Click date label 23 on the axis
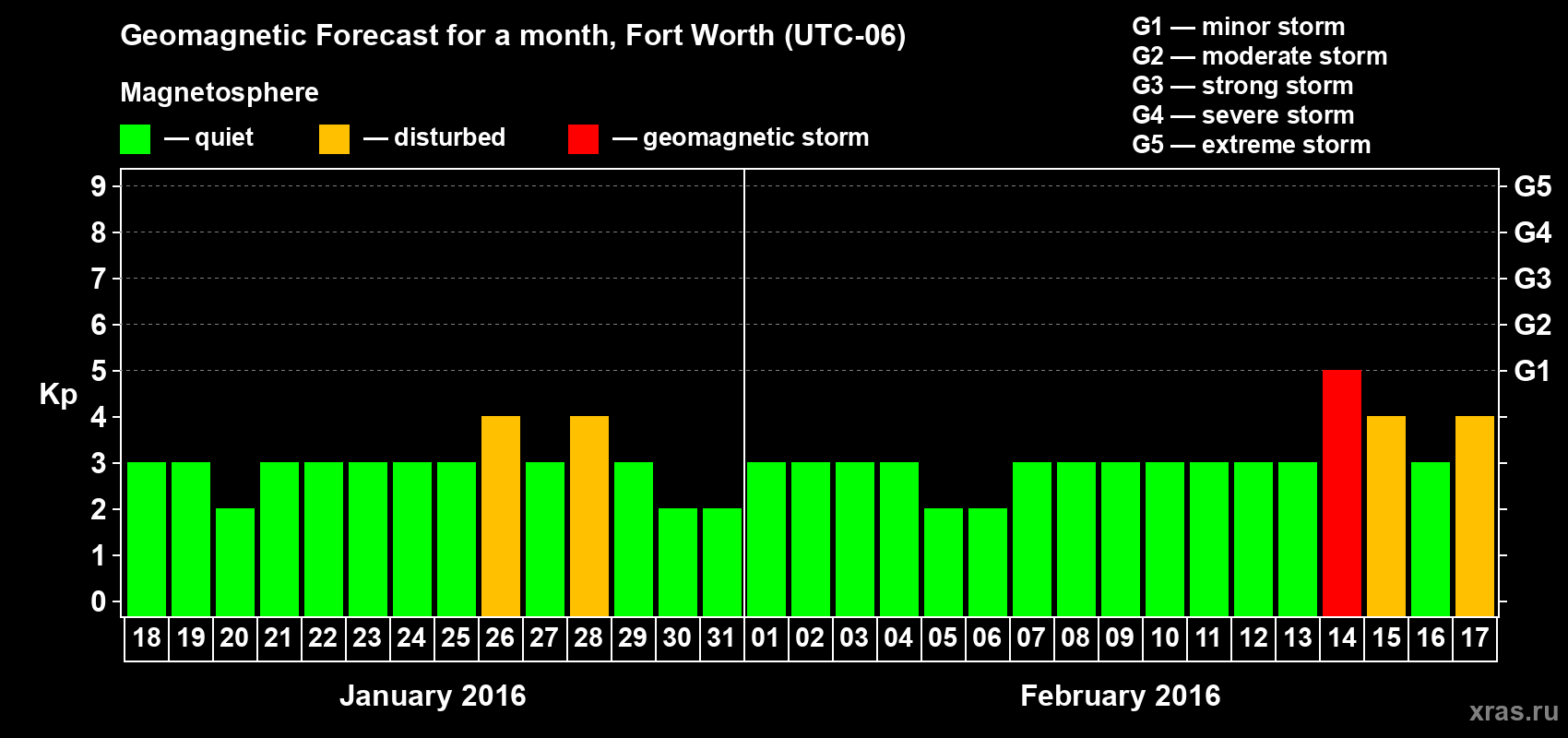Viewport: 1568px width, 738px height. pos(367,638)
